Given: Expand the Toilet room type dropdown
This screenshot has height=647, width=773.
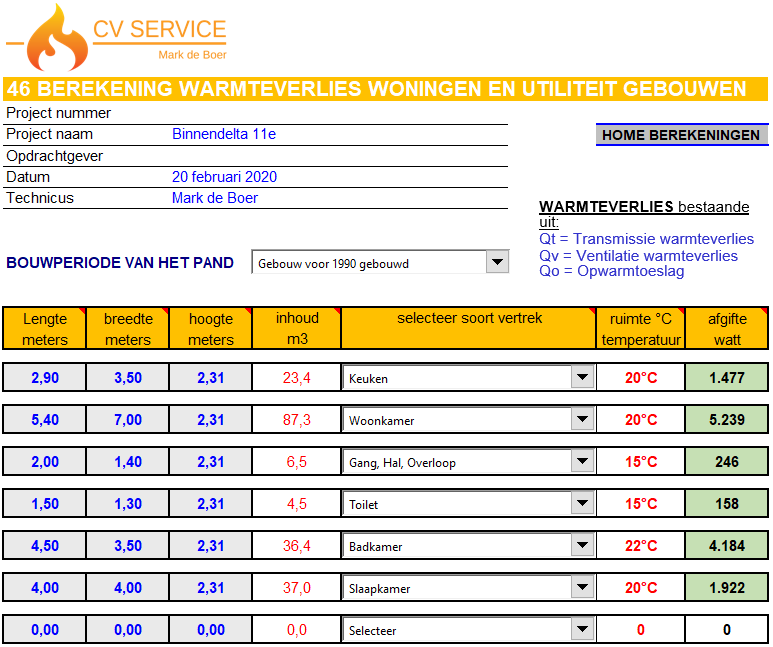Looking at the screenshot, I should pos(582,503).
